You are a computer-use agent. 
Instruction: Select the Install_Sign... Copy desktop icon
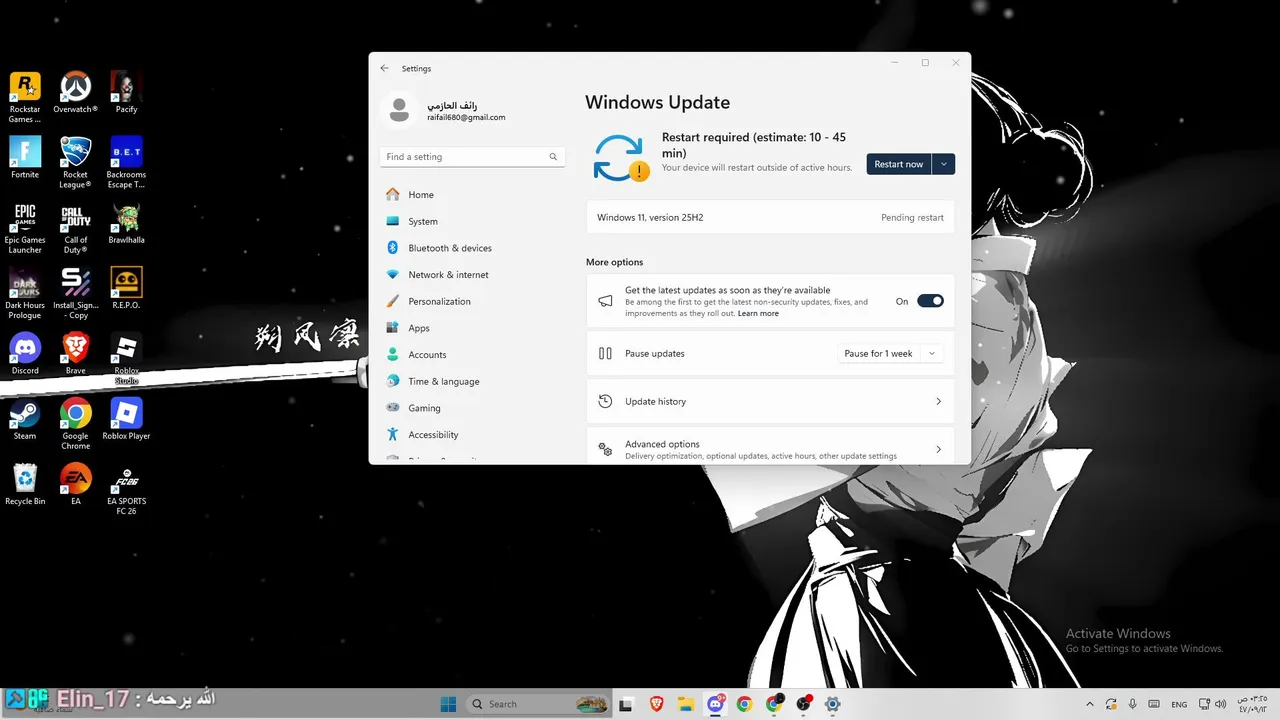75,293
